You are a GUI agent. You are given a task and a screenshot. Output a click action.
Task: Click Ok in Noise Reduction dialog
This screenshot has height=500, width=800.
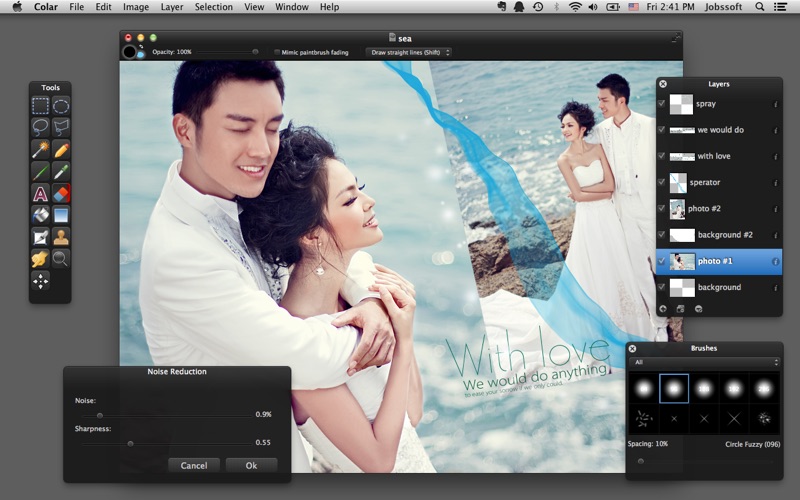[x=251, y=465]
